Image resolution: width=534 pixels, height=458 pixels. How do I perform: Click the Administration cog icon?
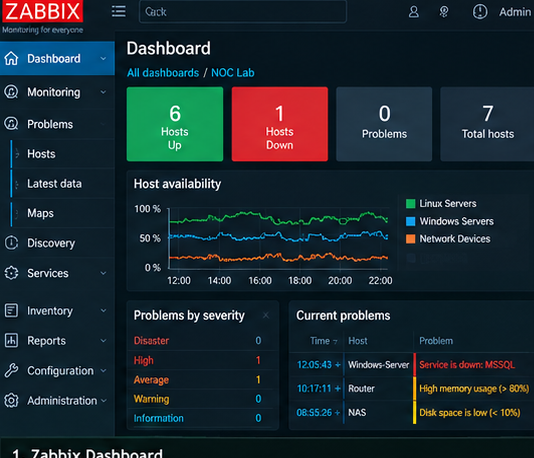11,400
